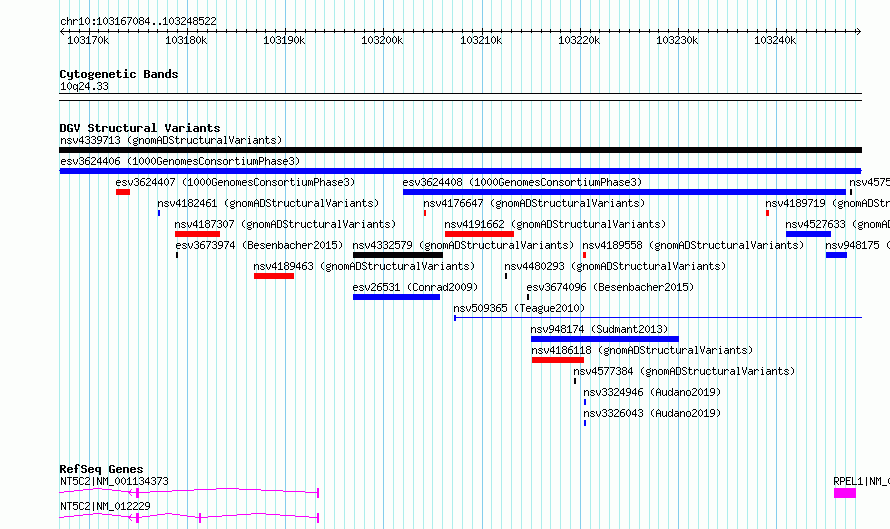Open the nsv4332579 gnomAD label

pos(463,245)
